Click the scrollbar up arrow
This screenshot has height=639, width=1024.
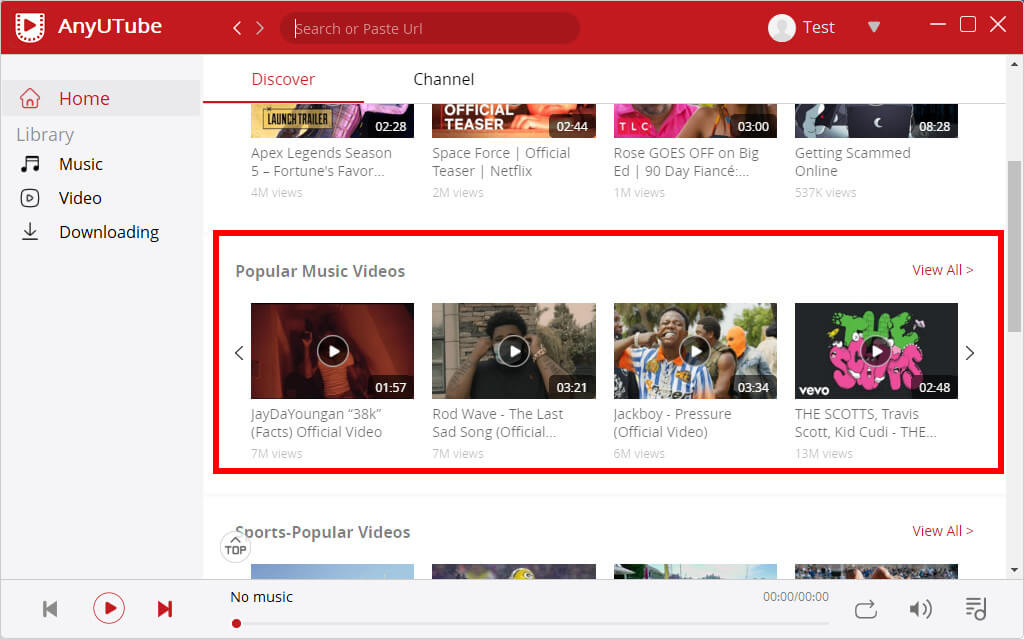point(1014,65)
